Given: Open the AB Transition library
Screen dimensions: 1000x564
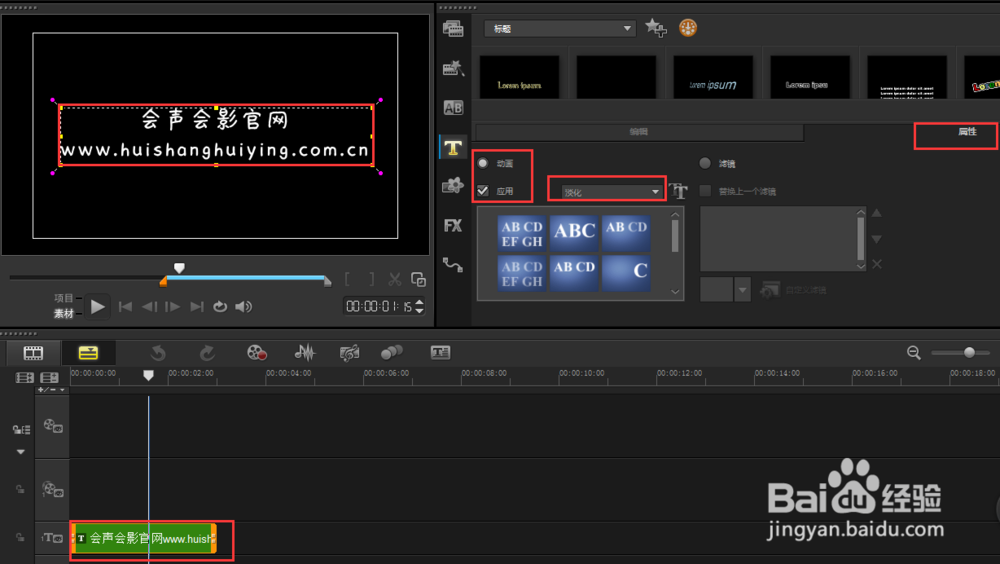Looking at the screenshot, I should 453,108.
